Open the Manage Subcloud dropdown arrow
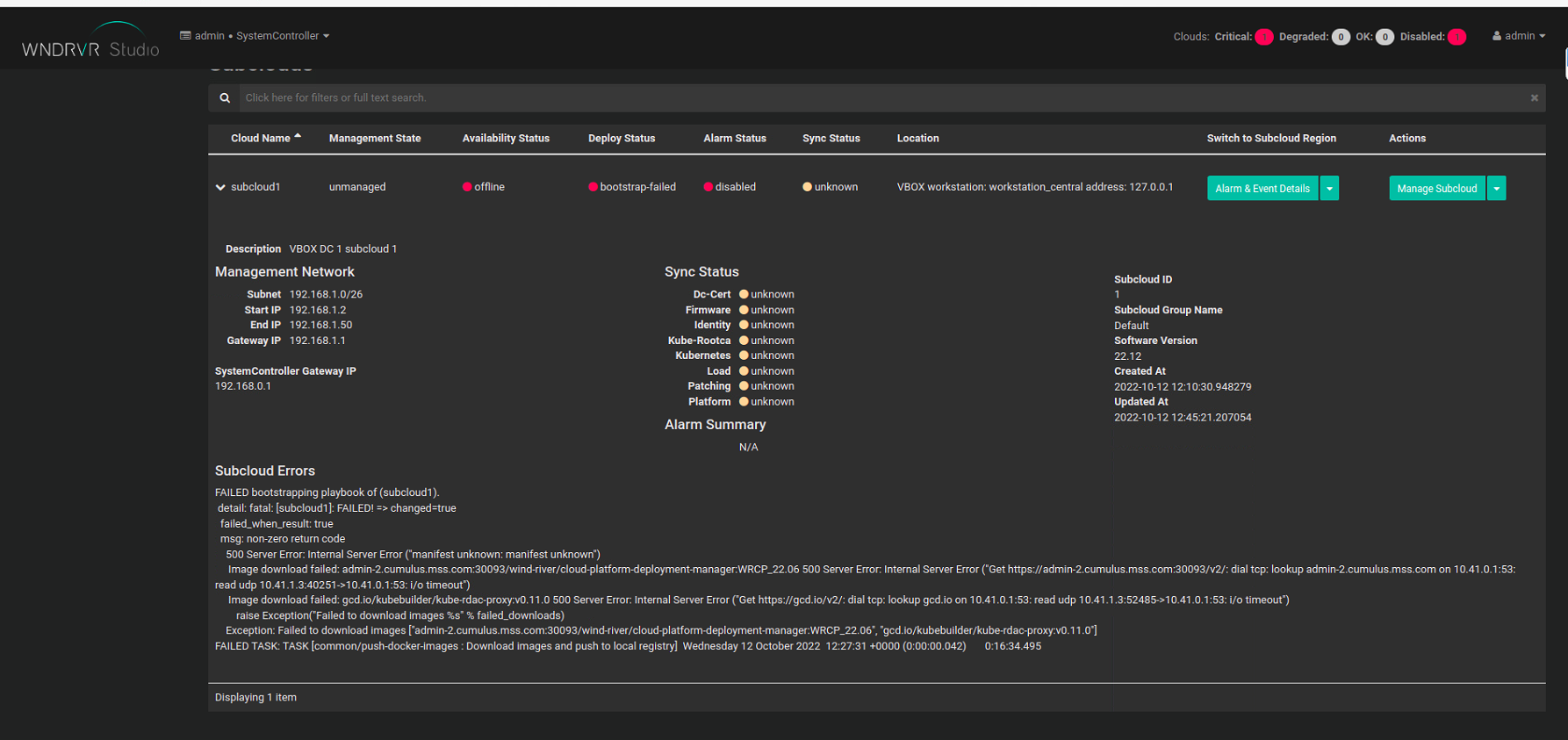This screenshot has height=740, width=1568. pos(1496,189)
